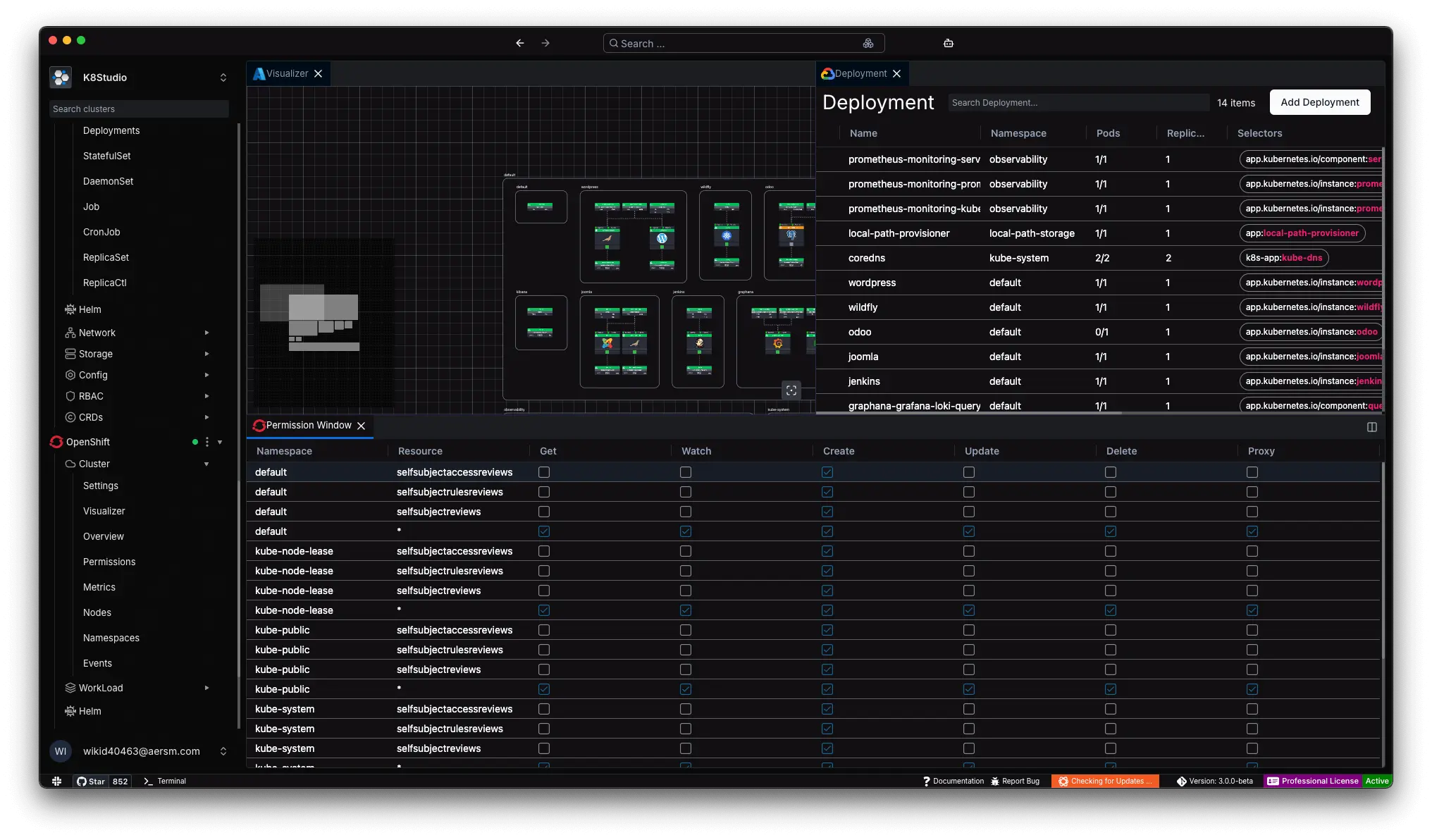
Task: Uncheck Delete for default wildcard row
Action: point(1111,531)
